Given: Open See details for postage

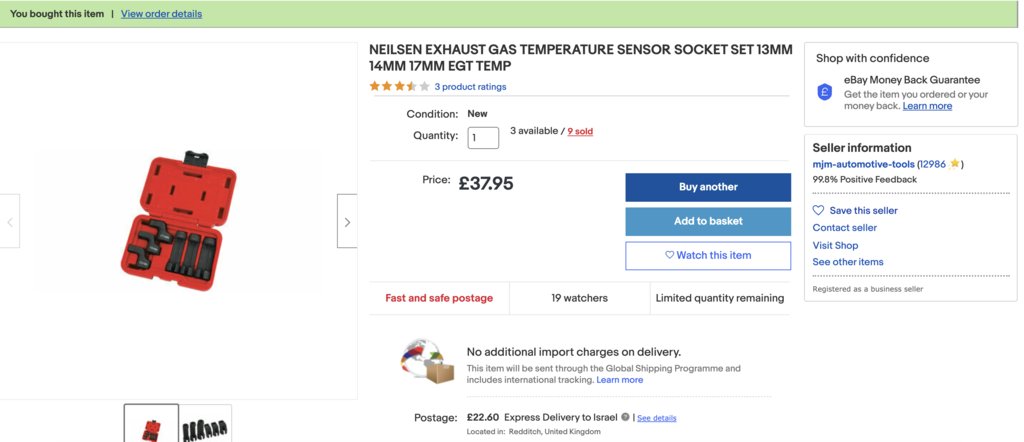Looking at the screenshot, I should [x=656, y=418].
